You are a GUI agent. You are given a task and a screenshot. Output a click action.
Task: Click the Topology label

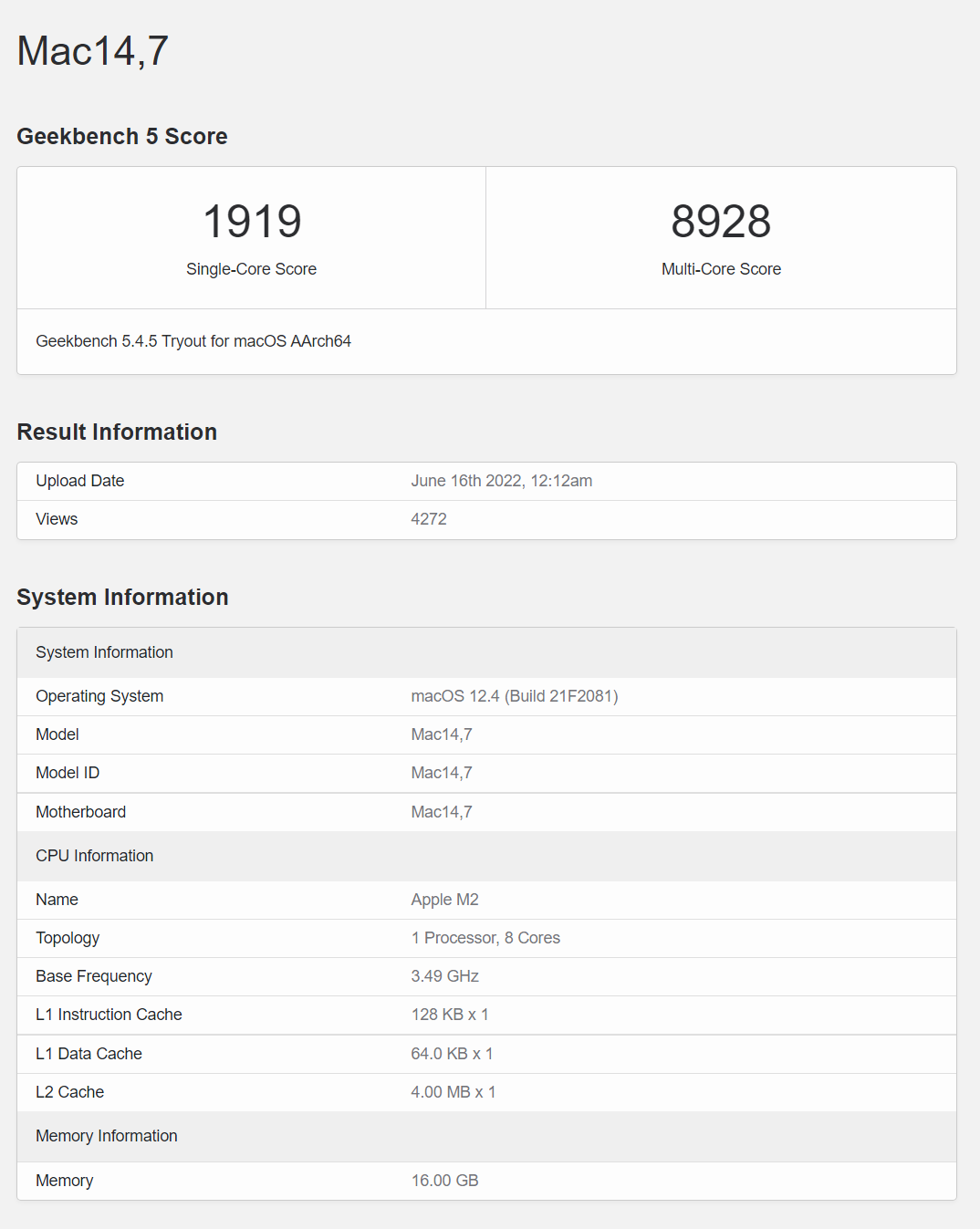click(68, 938)
